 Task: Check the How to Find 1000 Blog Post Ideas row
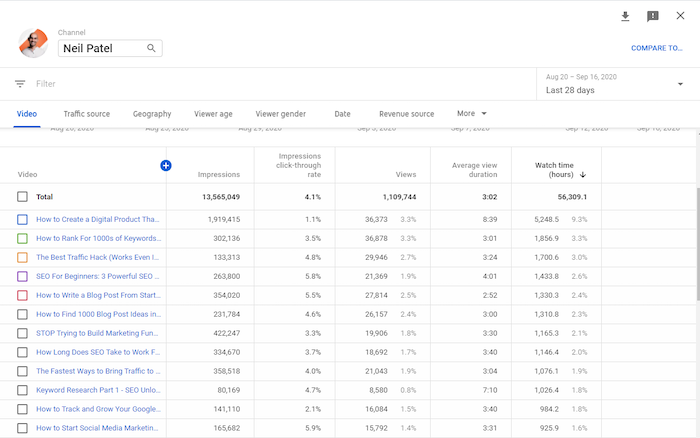[22, 314]
